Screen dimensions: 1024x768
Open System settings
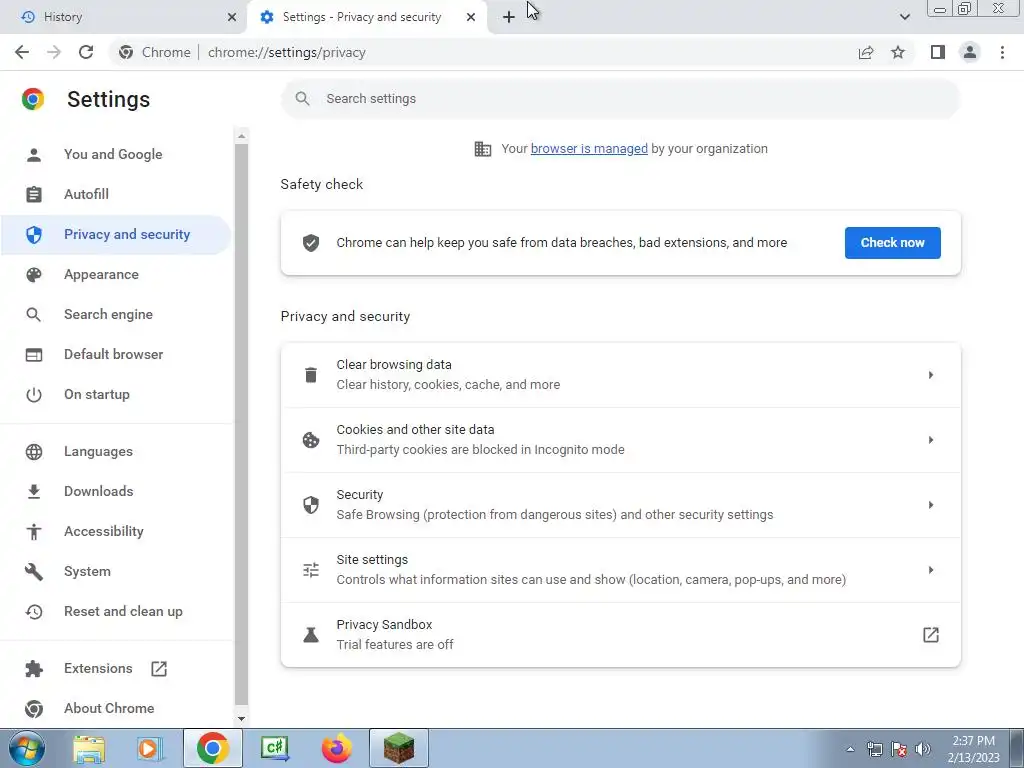116,571
